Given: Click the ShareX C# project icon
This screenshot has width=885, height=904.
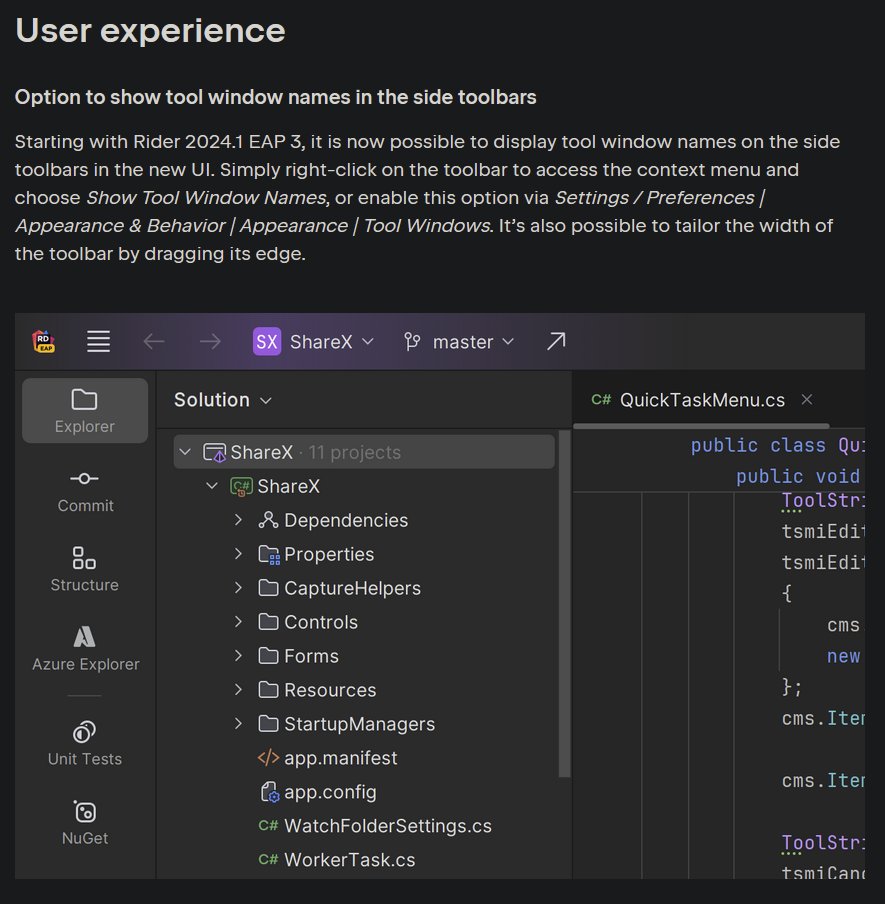Looking at the screenshot, I should click(x=241, y=487).
